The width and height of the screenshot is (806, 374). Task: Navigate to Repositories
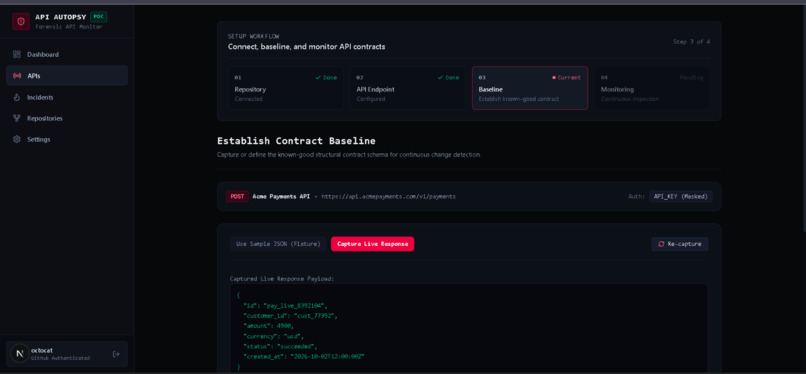(67, 118)
